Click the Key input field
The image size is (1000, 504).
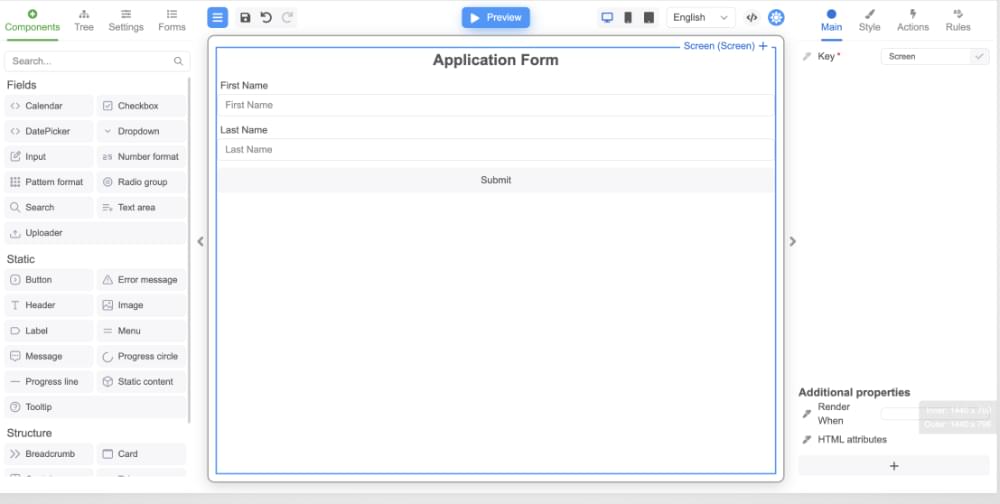(x=925, y=56)
